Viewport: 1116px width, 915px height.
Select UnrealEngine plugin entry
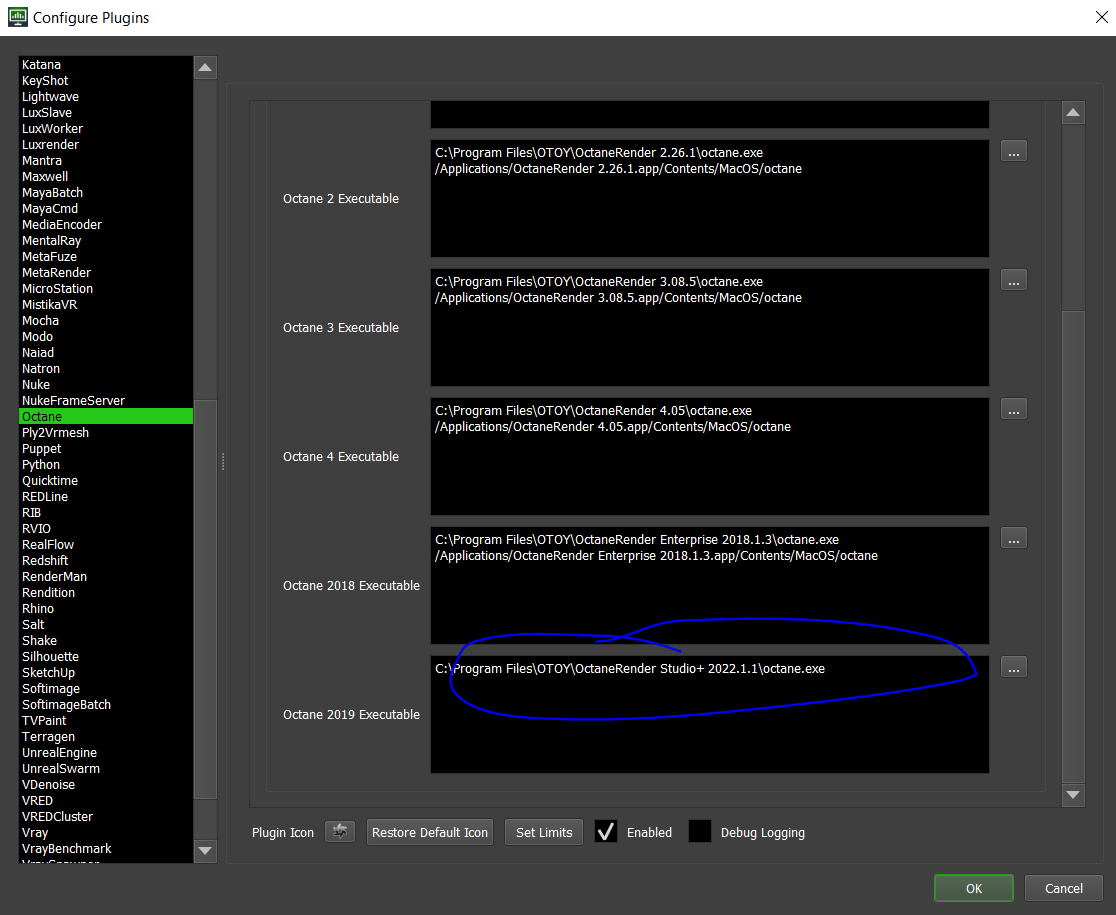[x=105, y=753]
